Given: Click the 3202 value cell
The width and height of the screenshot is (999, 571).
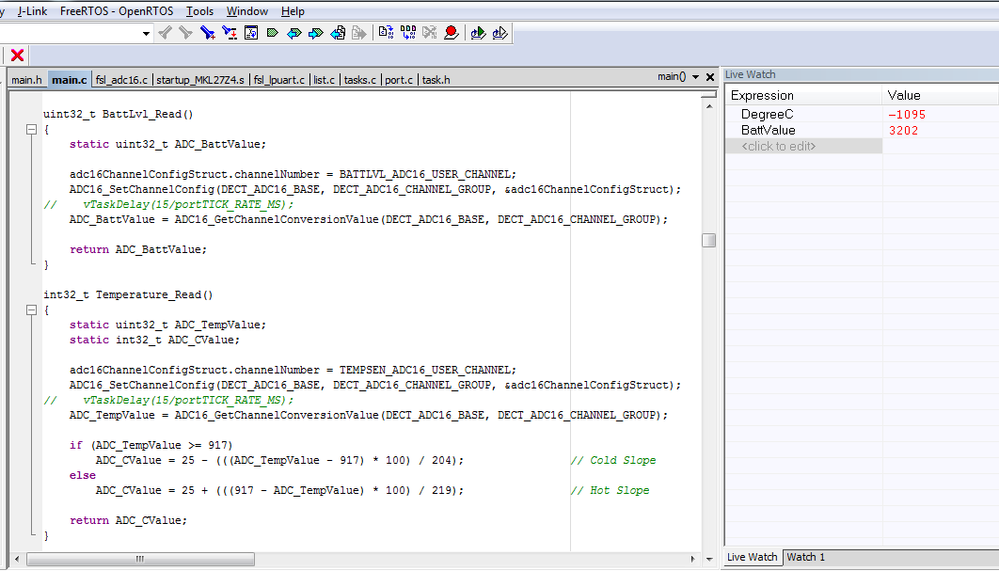Looking at the screenshot, I should click(x=903, y=131).
